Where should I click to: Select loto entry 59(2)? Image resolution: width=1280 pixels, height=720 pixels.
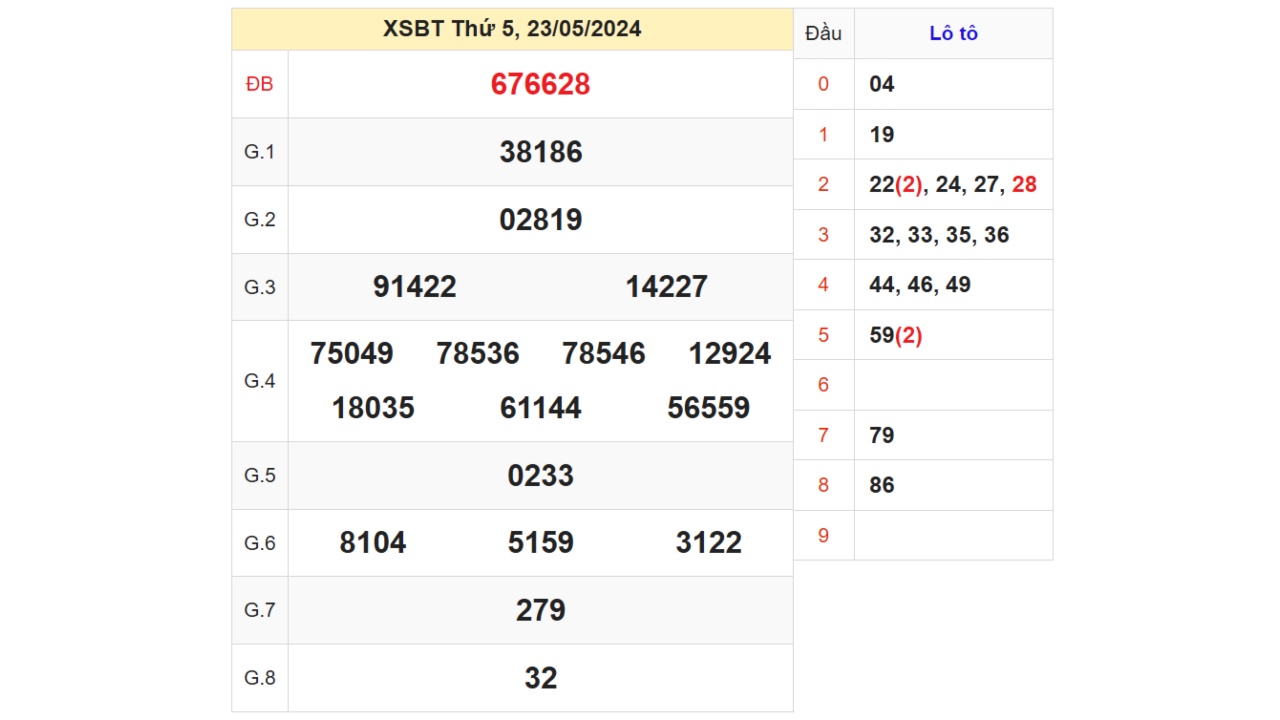[x=896, y=335]
